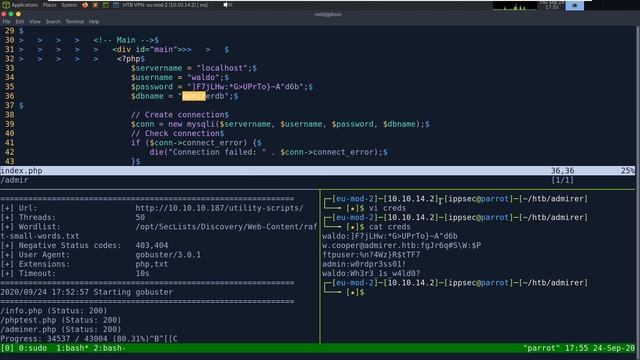The image size is (640, 360).
Task: Click the /adminer.php result line
Action: [60, 329]
